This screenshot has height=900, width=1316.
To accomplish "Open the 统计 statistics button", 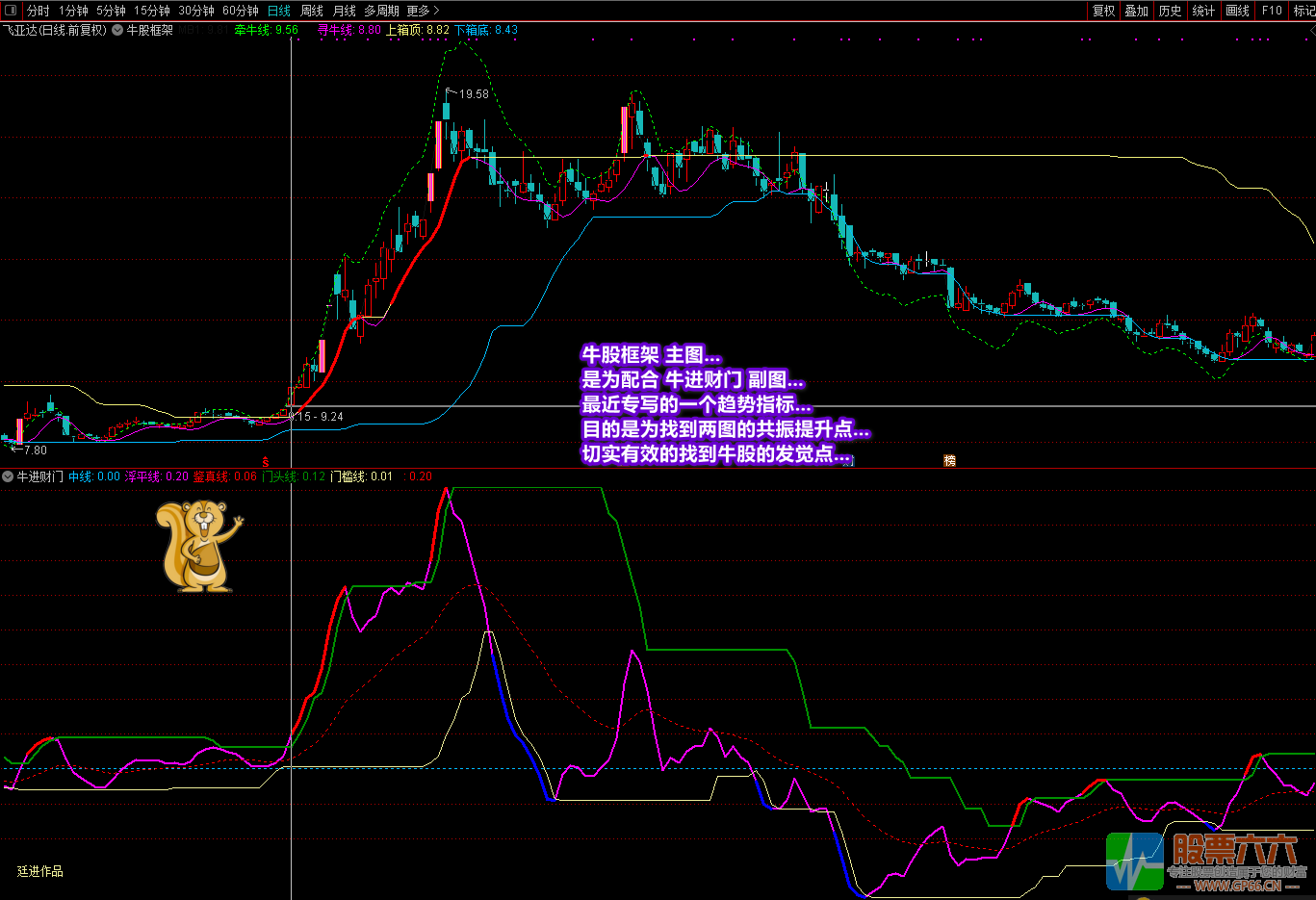I will tap(1203, 11).
